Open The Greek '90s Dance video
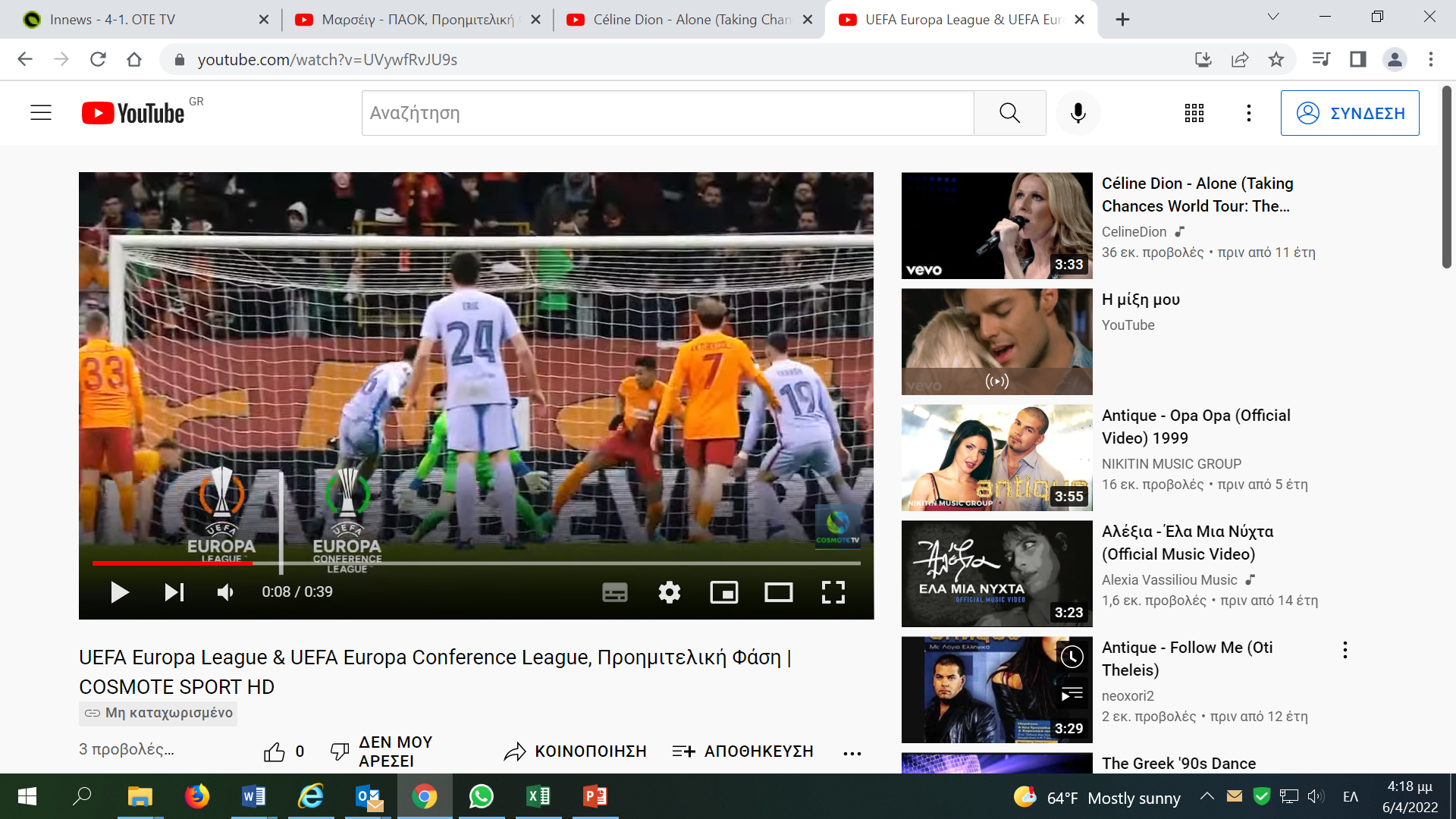 [x=1178, y=763]
